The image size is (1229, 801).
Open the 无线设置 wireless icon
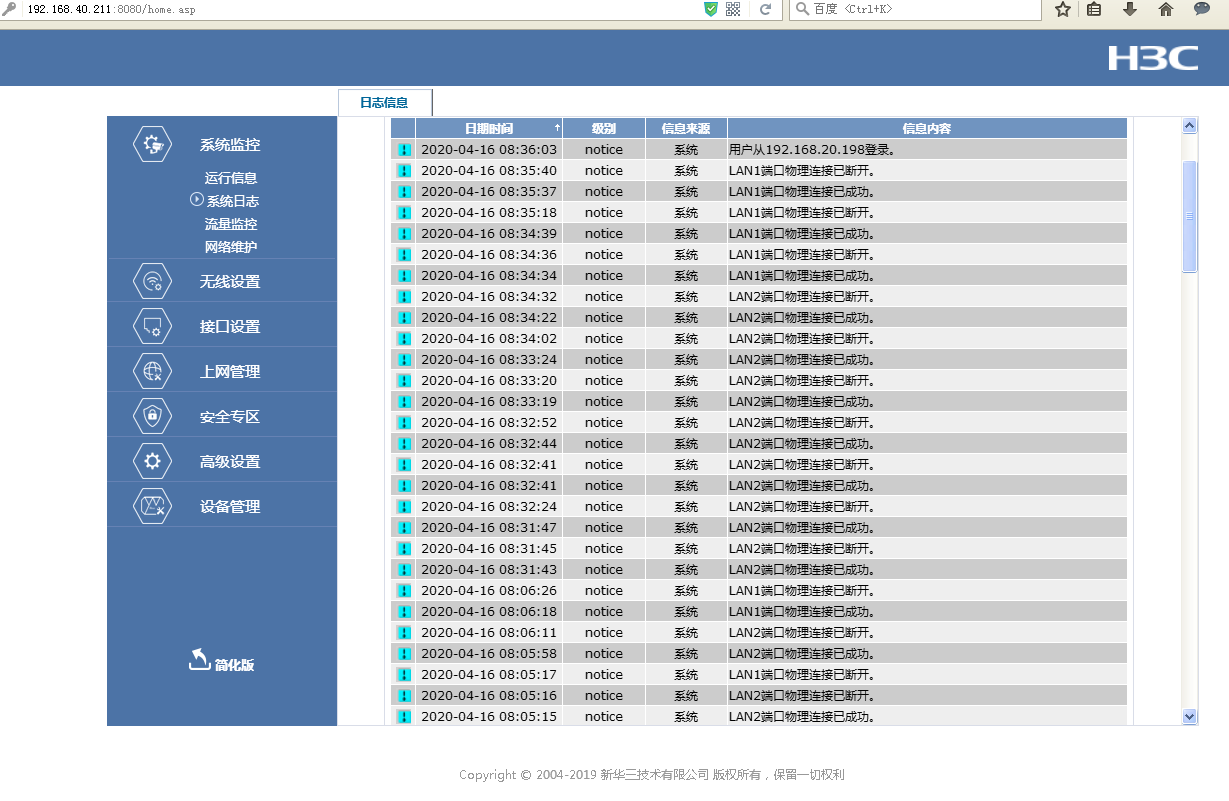click(x=152, y=281)
